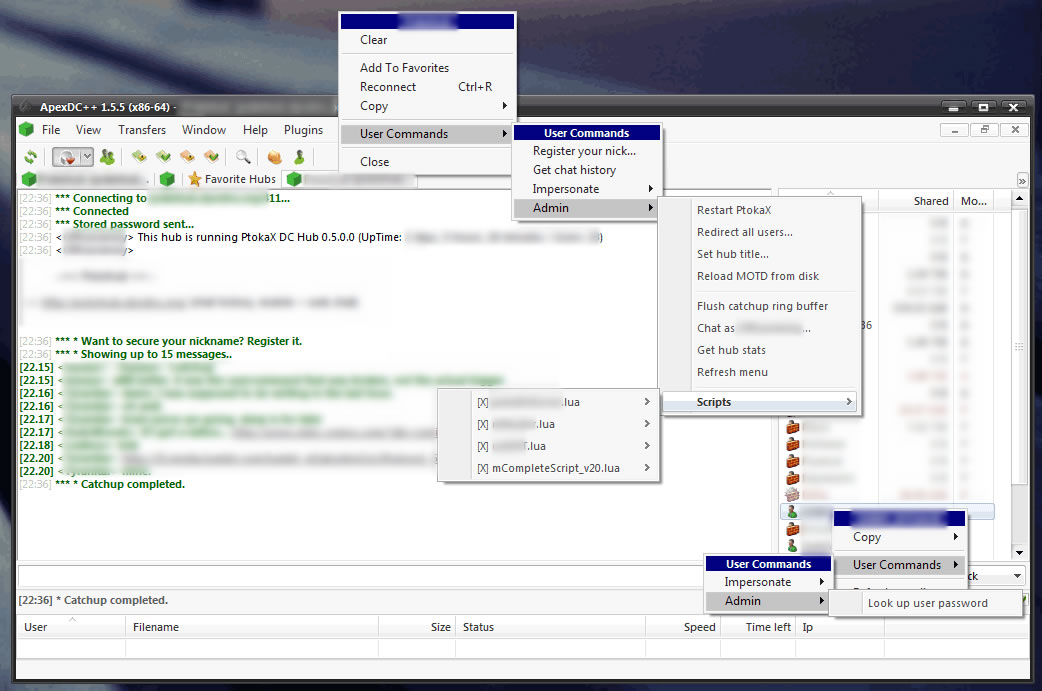This screenshot has width=1042, height=691.
Task: Open the Transfers menu
Action: [x=142, y=130]
